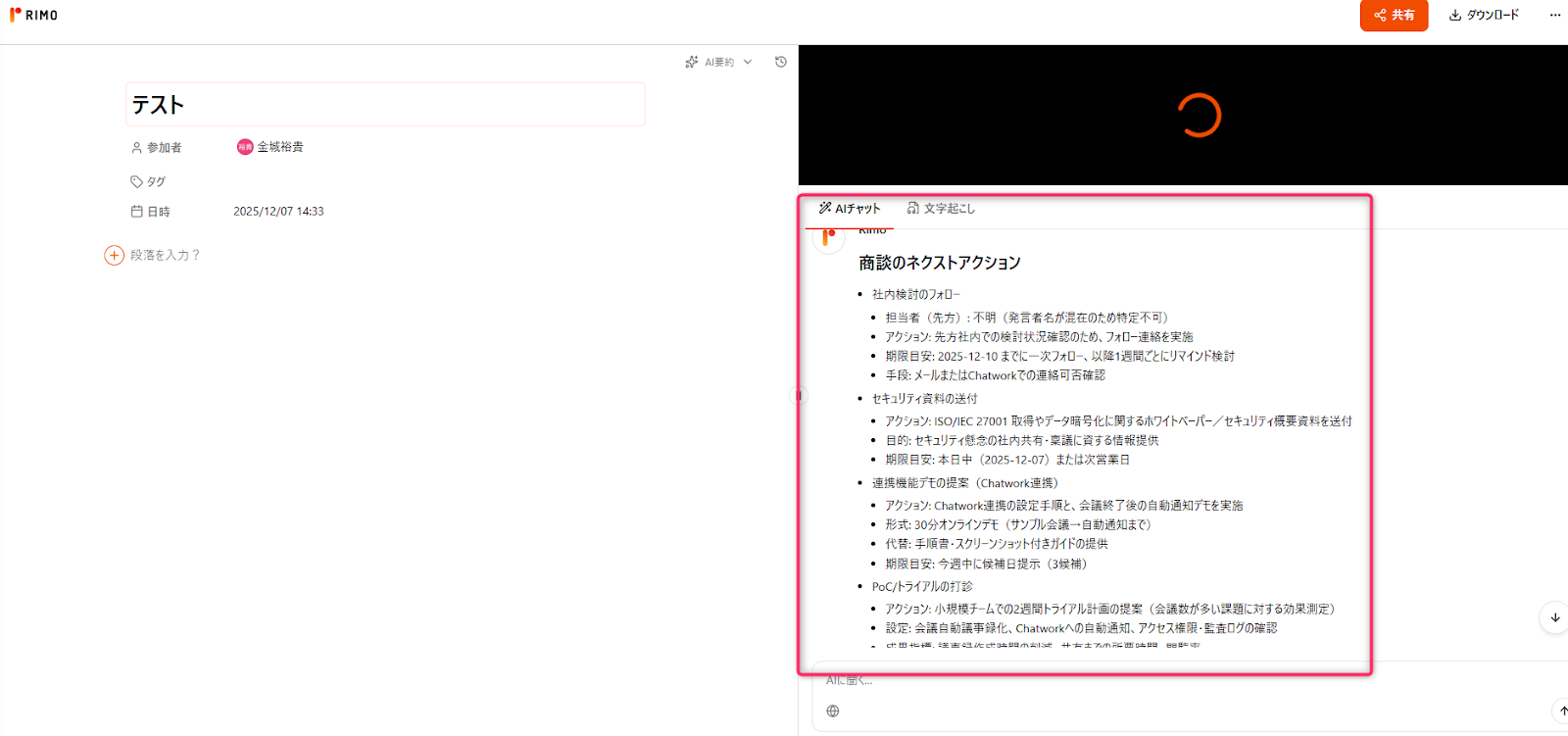Click the bullet 社内検討のフォロー
The height and width of the screenshot is (736, 1568).
[x=916, y=295]
